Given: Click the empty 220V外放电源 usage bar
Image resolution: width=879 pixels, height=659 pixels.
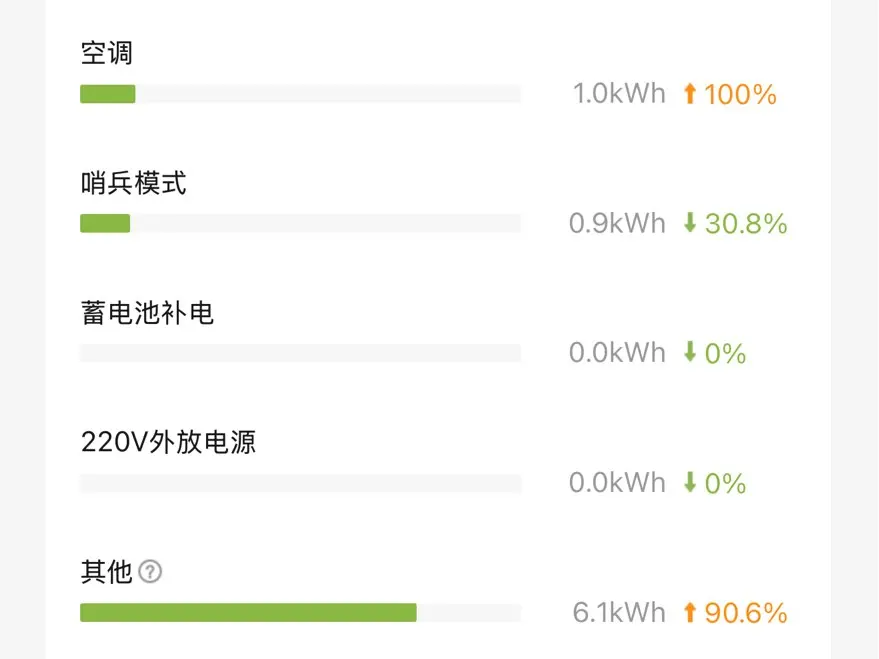Looking at the screenshot, I should point(300,483).
